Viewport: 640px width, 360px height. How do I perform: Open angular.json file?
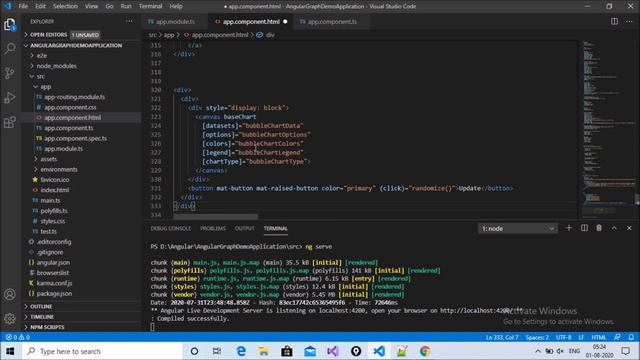pos(53,262)
